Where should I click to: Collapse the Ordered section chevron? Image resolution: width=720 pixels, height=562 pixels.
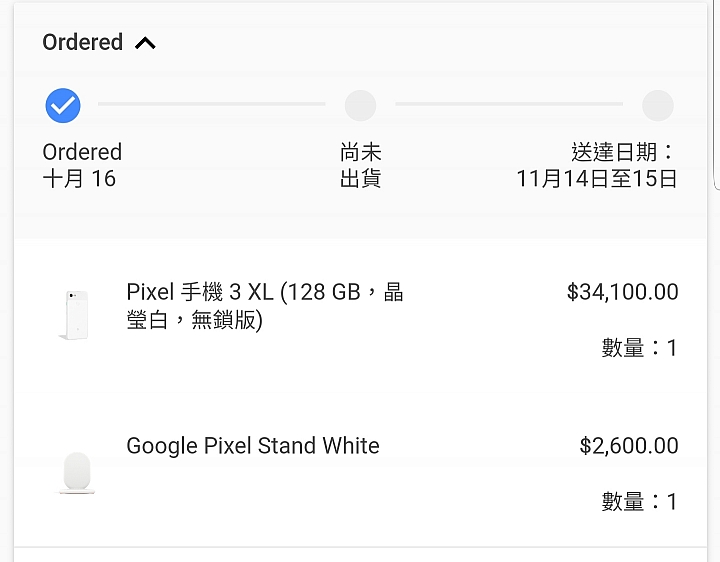tap(145, 43)
